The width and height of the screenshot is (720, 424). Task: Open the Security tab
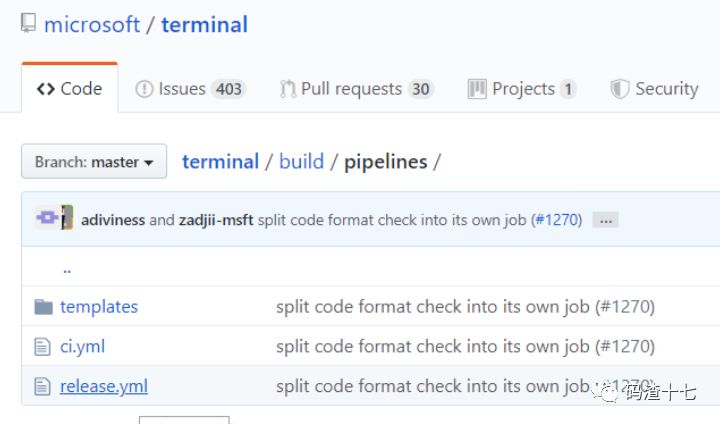click(x=654, y=89)
